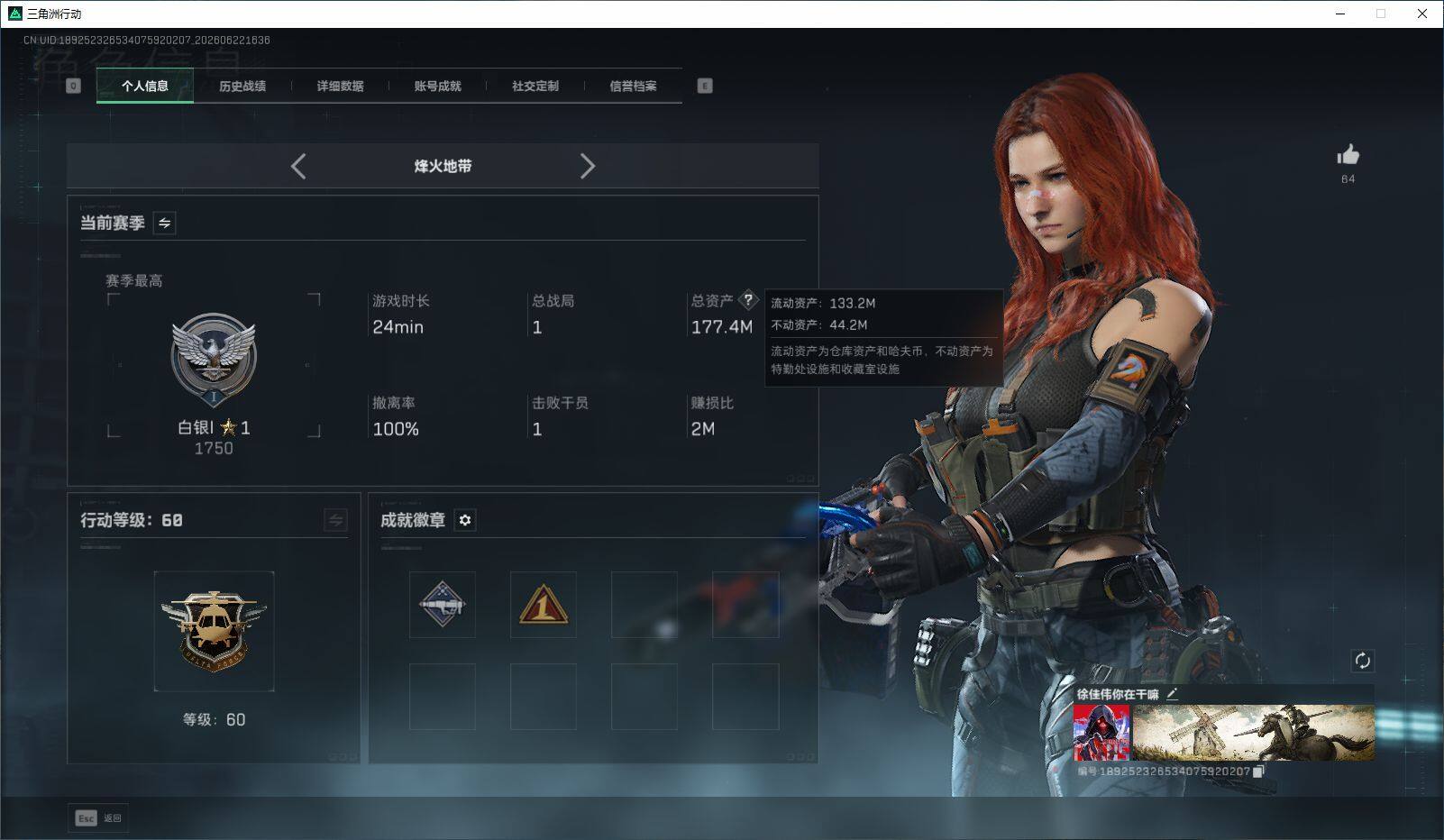Click the rank score 1750
This screenshot has width=1444, height=840.
pos(214,448)
